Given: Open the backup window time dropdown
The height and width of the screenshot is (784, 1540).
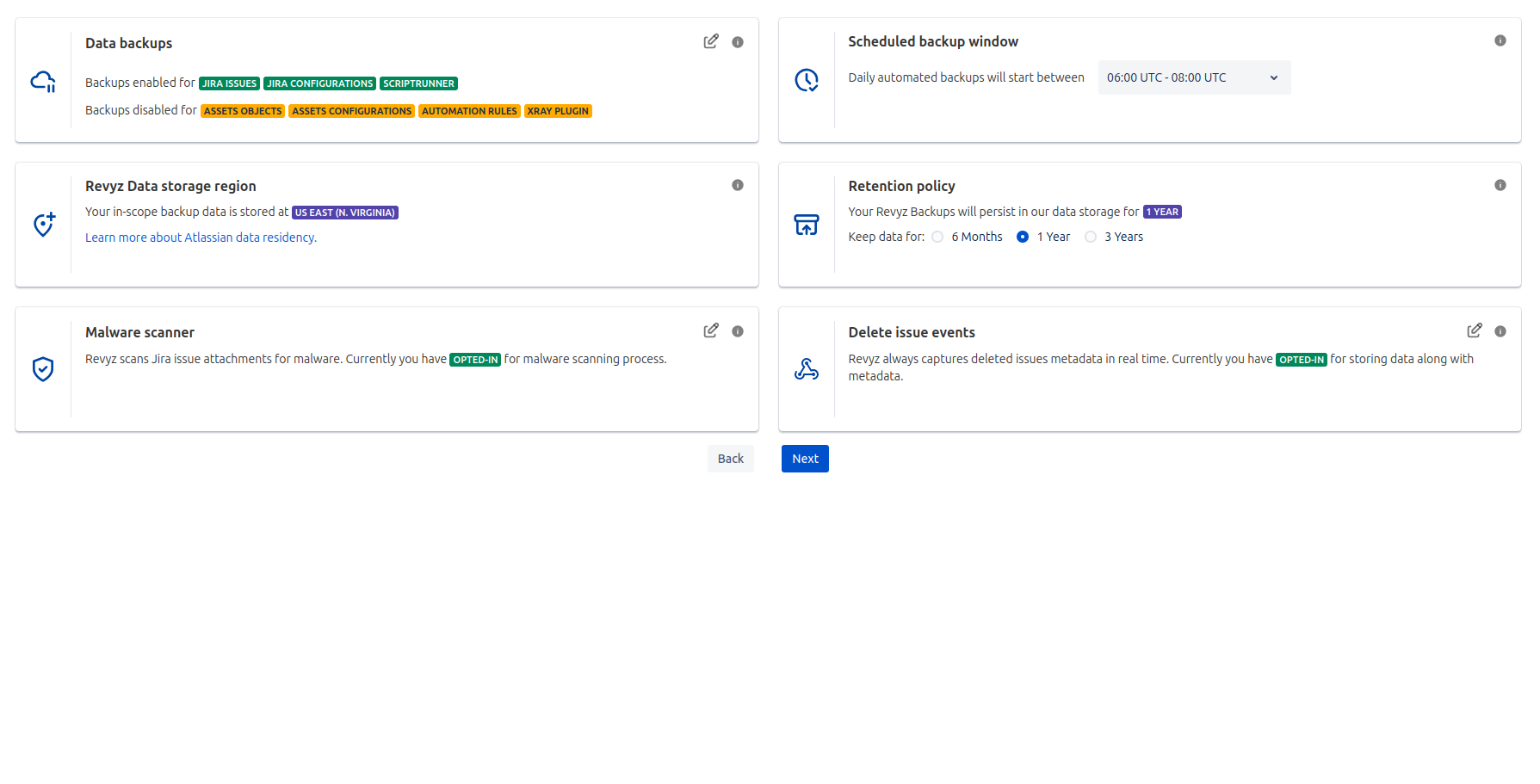Looking at the screenshot, I should (1193, 77).
